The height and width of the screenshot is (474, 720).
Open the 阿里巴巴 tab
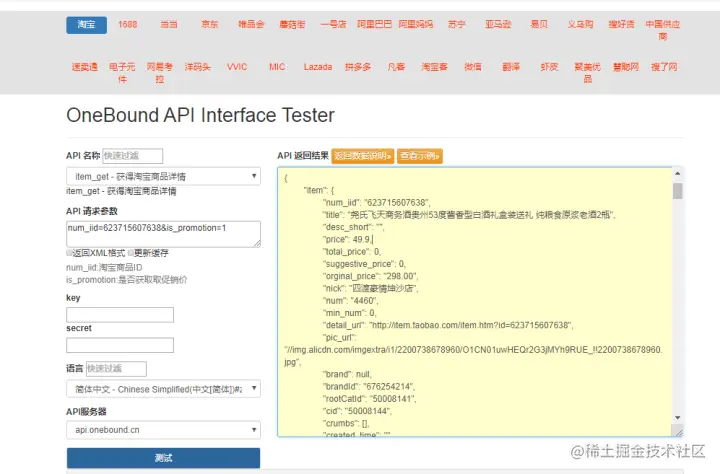(374, 25)
